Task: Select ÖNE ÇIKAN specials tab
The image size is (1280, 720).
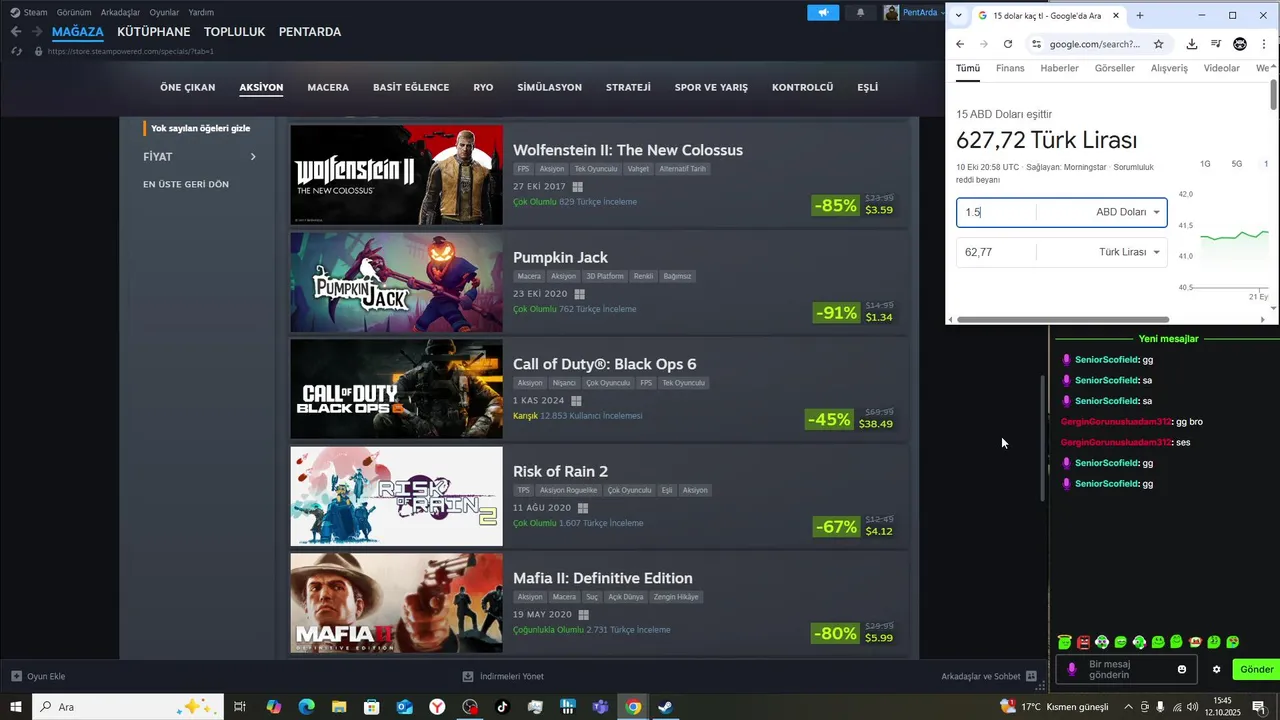Action: click(x=188, y=87)
